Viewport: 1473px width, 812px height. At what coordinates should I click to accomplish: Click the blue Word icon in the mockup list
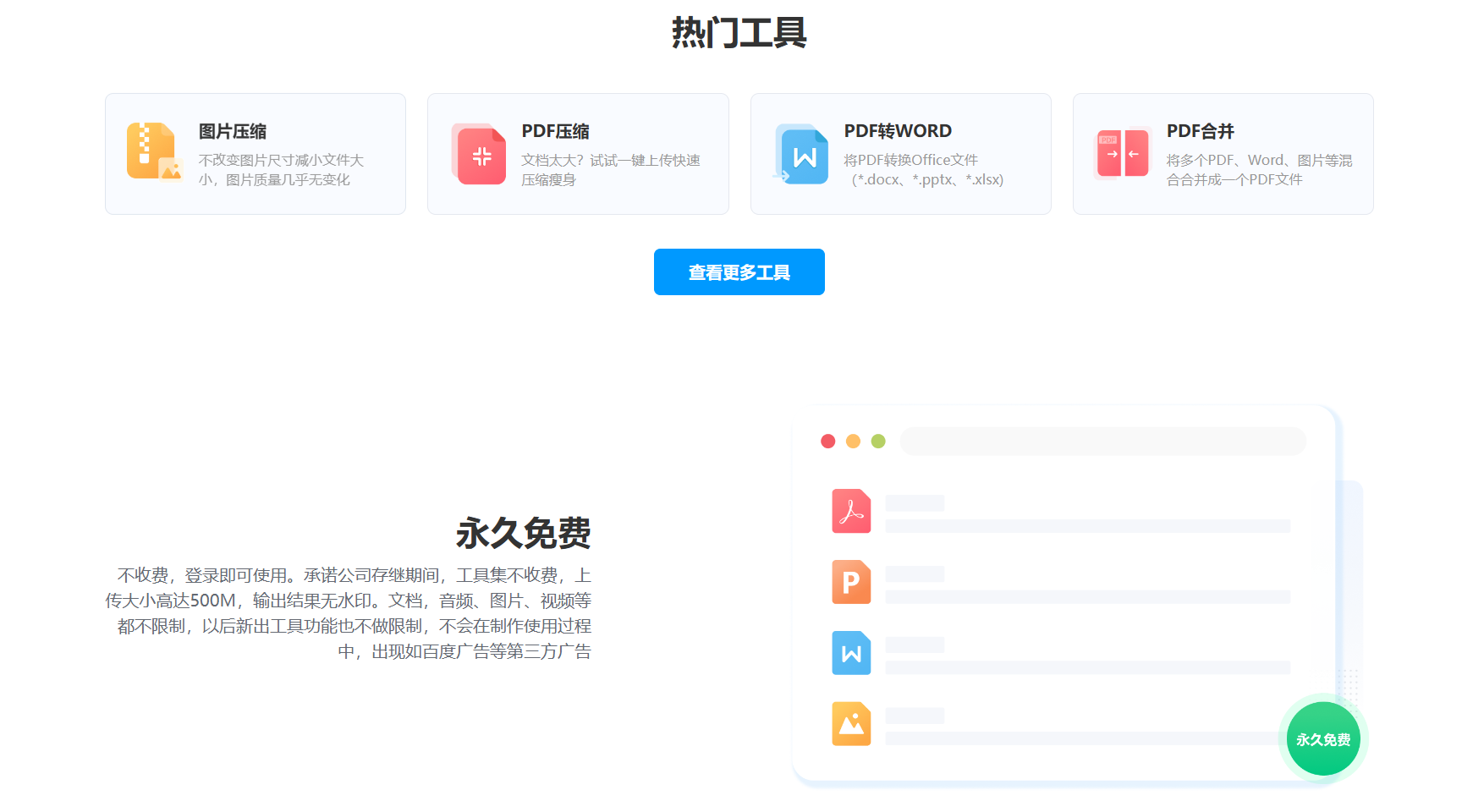point(852,653)
